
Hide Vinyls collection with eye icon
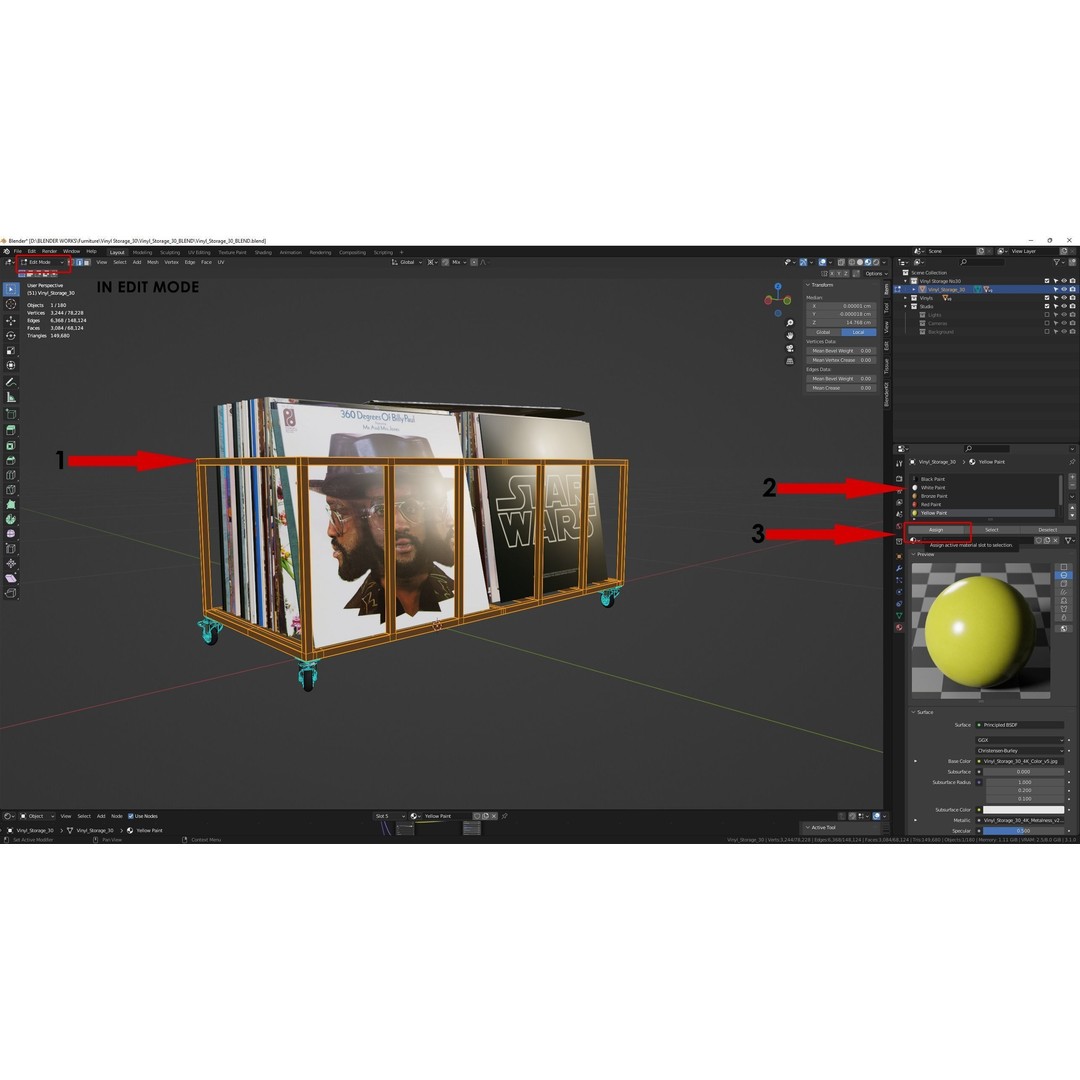tap(1063, 298)
